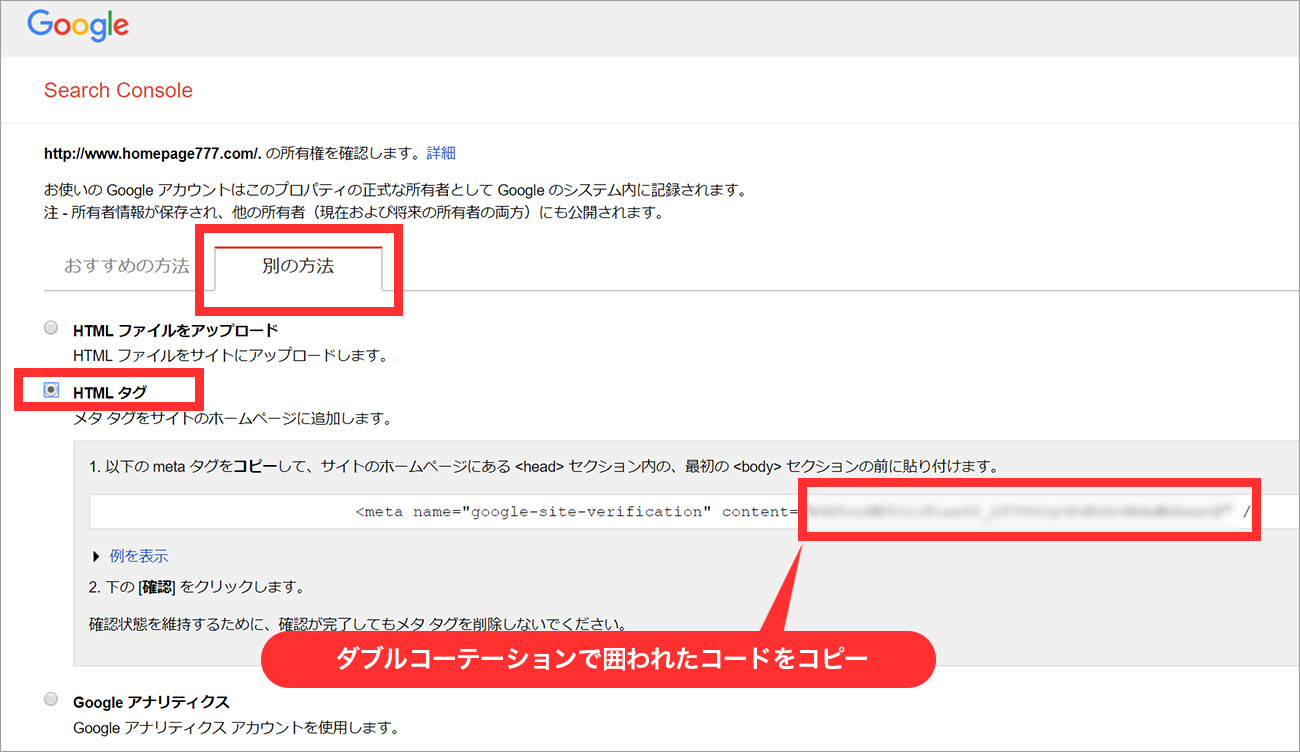Switch to the おすすめの方法 tab
The image size is (1300, 752).
click(x=127, y=266)
